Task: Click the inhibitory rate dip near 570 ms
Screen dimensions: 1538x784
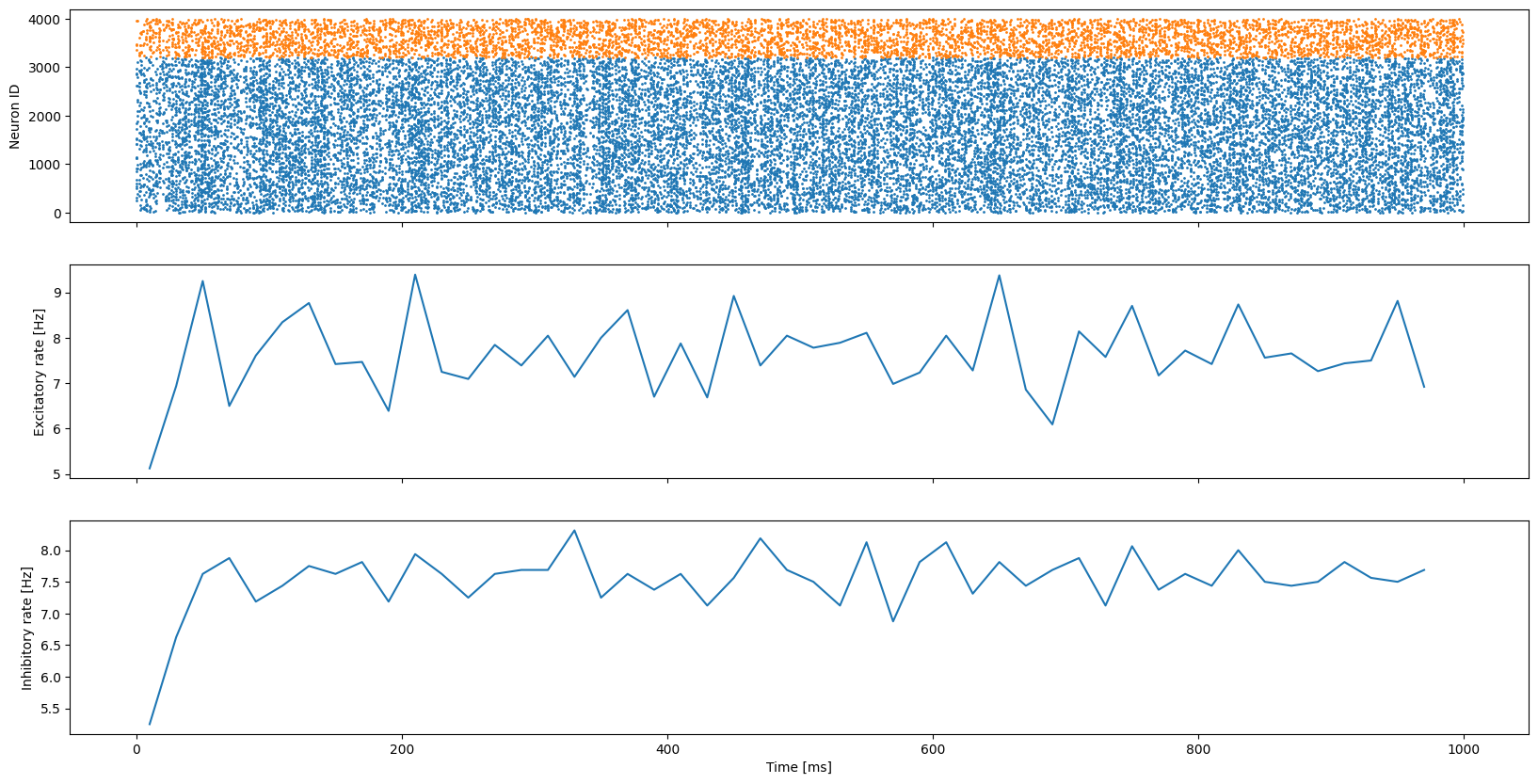Action: tap(893, 621)
